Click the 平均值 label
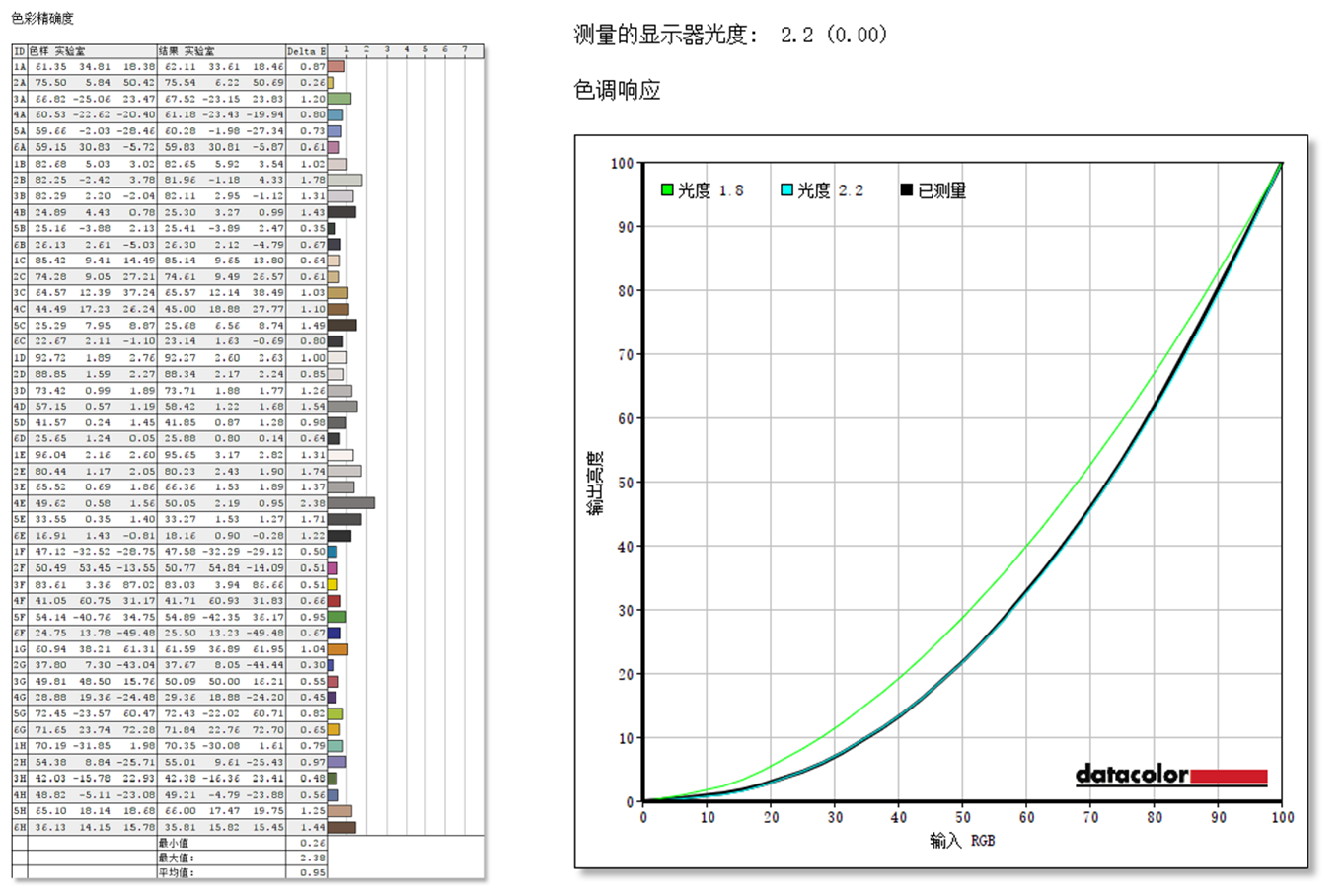1344x896 pixels. 177,872
